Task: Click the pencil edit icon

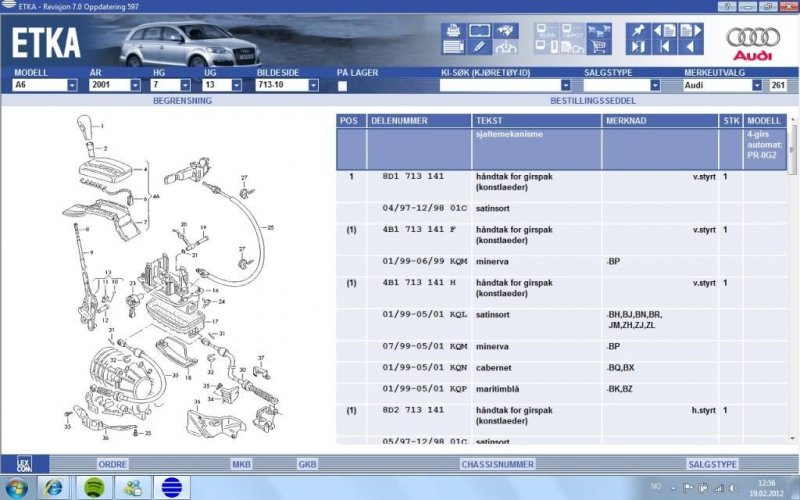Action: tap(479, 46)
